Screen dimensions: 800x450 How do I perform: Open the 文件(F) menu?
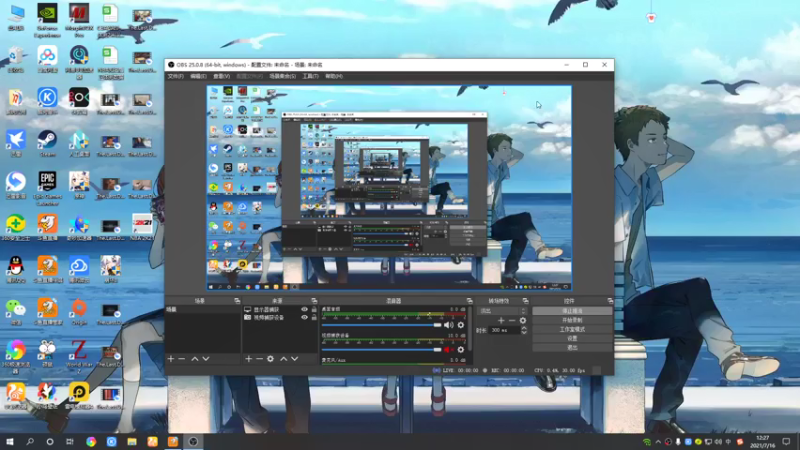point(176,76)
